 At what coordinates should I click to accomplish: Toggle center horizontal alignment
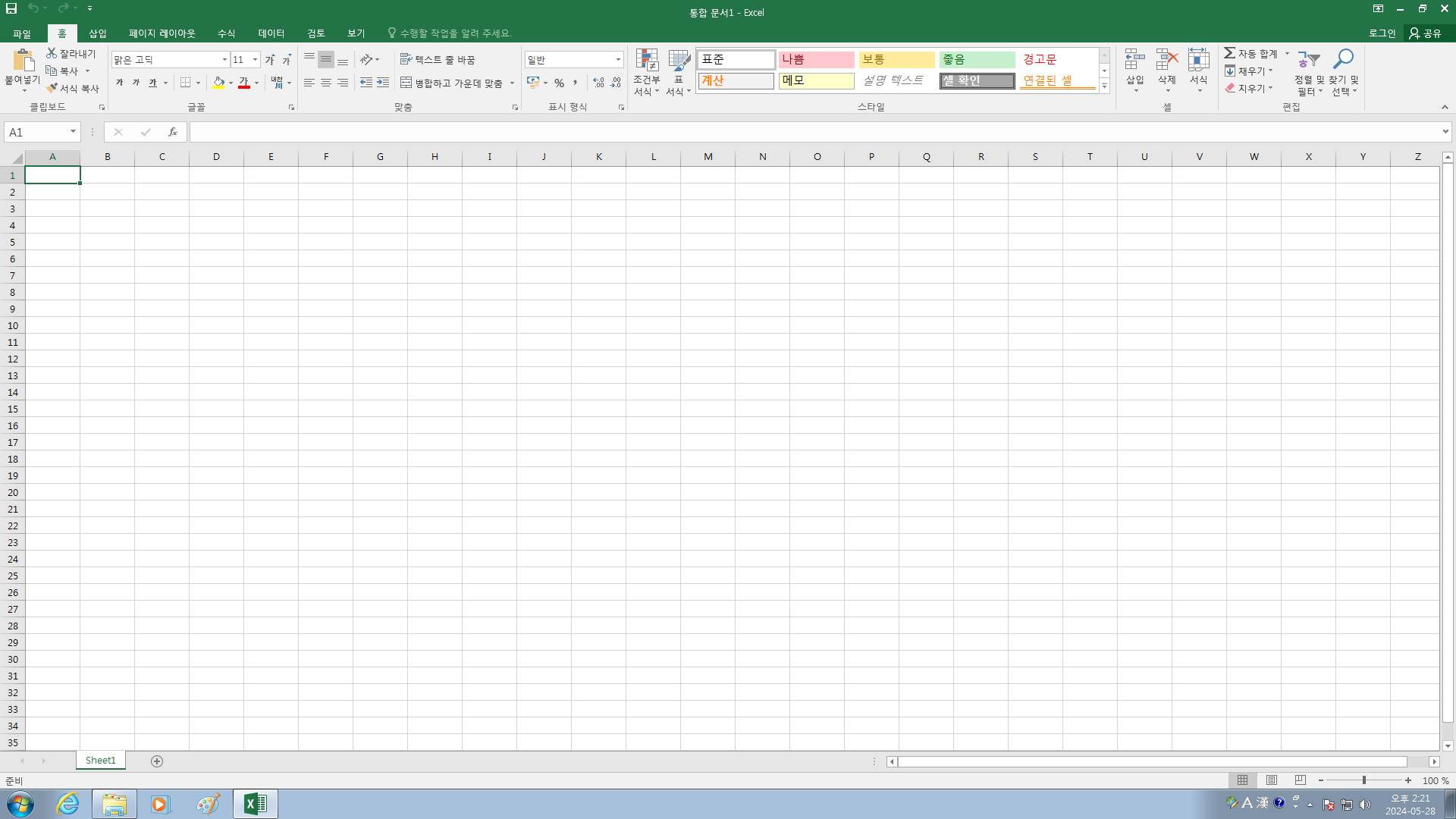pos(325,83)
